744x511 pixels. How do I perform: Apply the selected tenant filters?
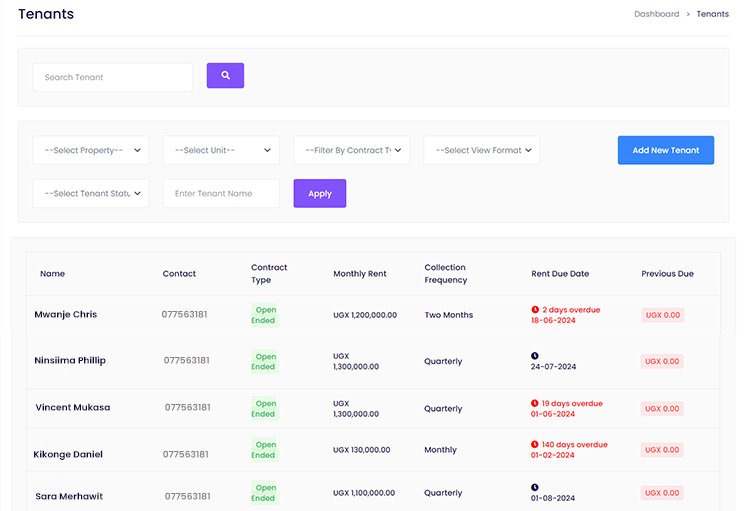pos(319,193)
